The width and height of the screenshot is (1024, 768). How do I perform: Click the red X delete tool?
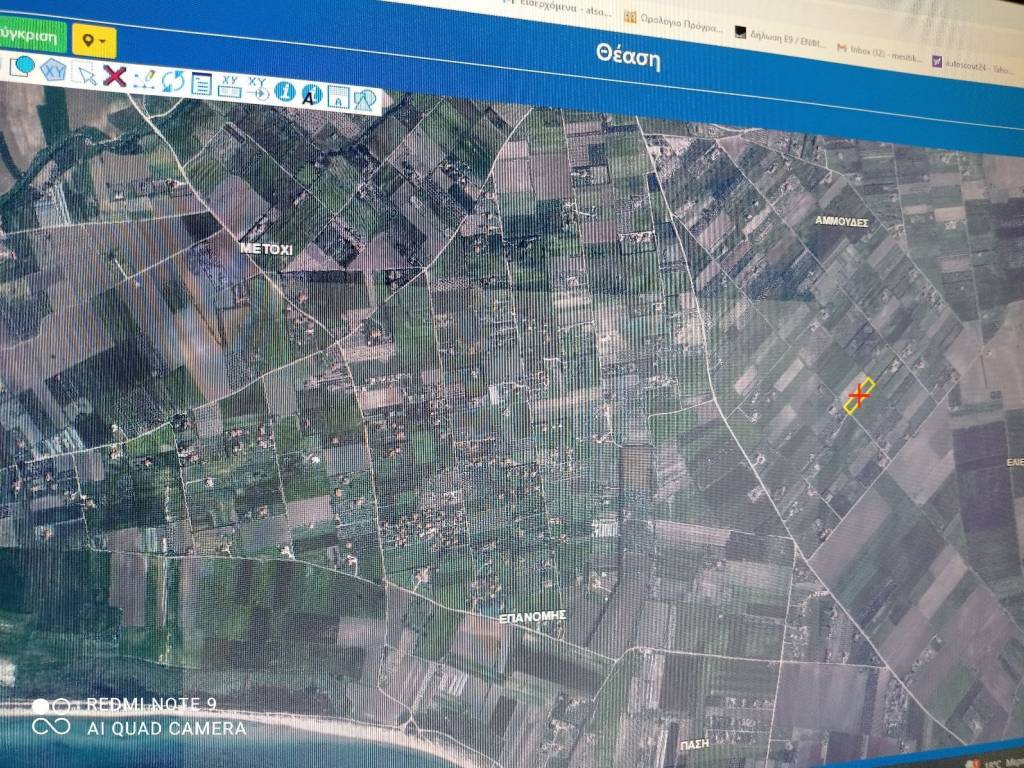114,76
